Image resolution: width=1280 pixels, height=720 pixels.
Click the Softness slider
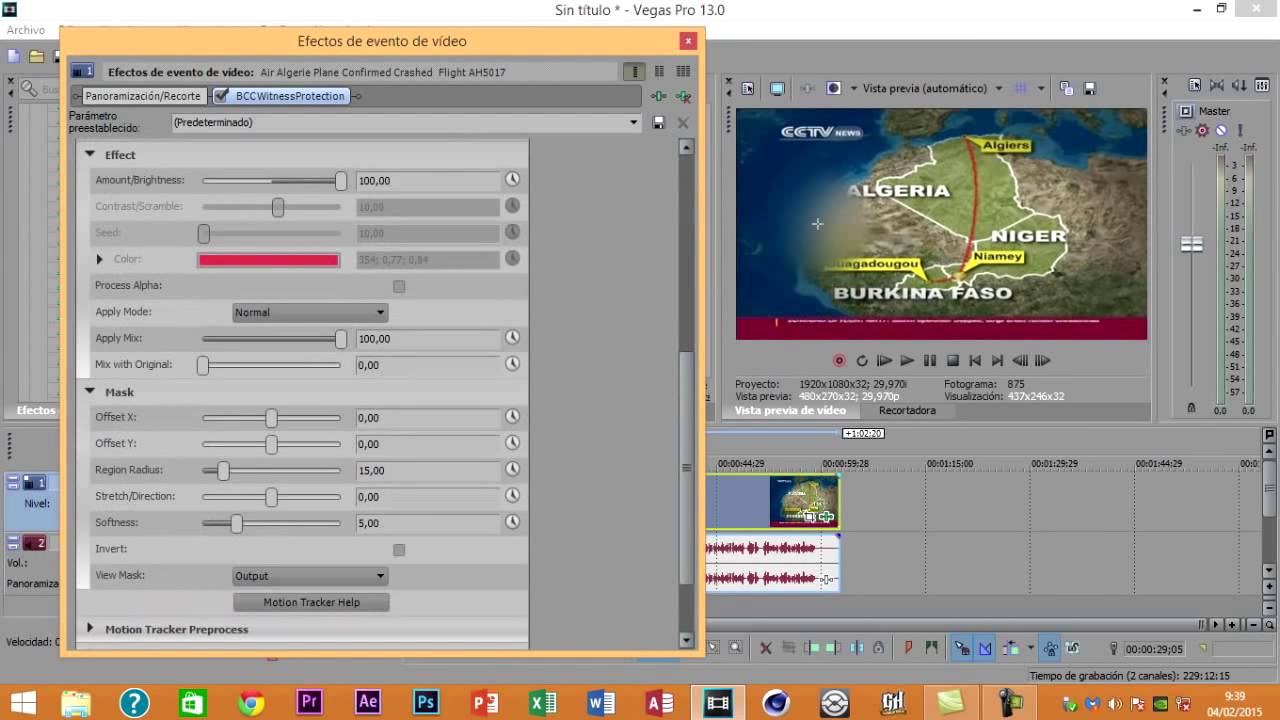[272, 523]
